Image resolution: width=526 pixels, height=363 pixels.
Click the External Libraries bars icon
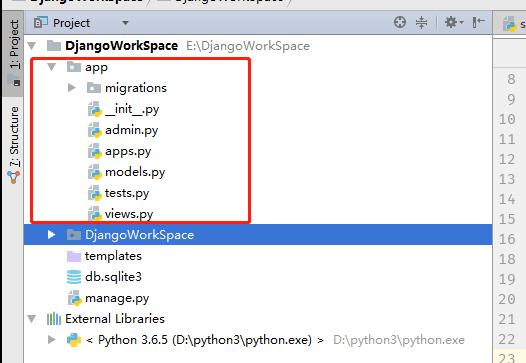[x=54, y=319]
